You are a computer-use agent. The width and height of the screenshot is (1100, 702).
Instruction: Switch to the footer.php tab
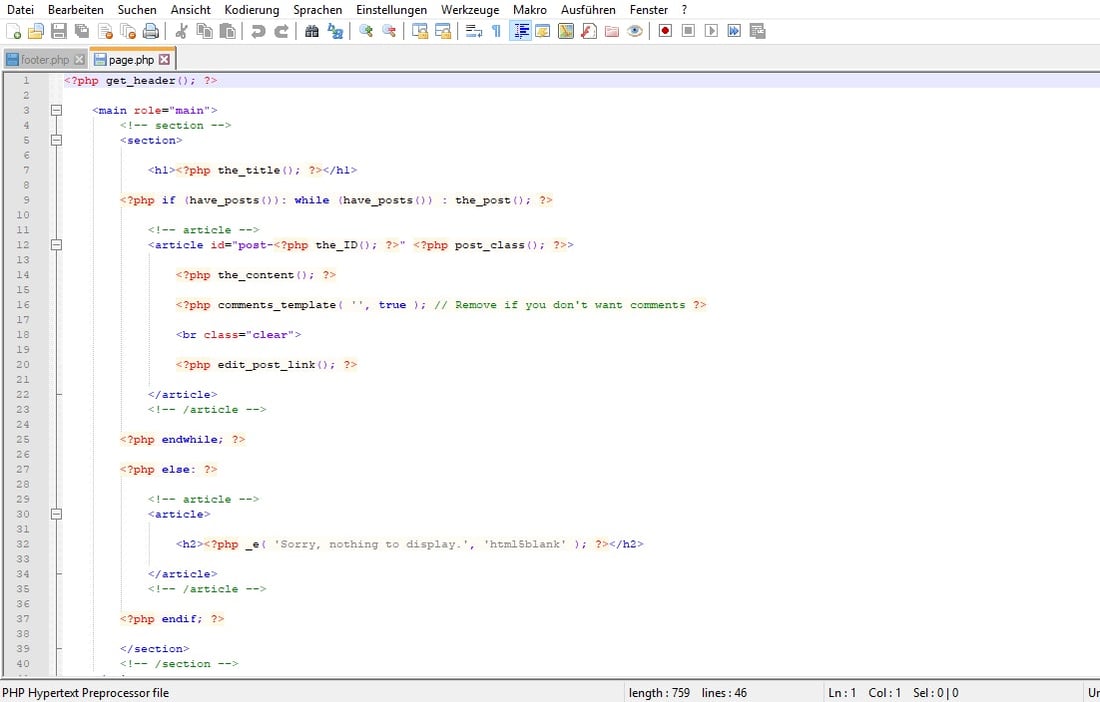[44, 60]
